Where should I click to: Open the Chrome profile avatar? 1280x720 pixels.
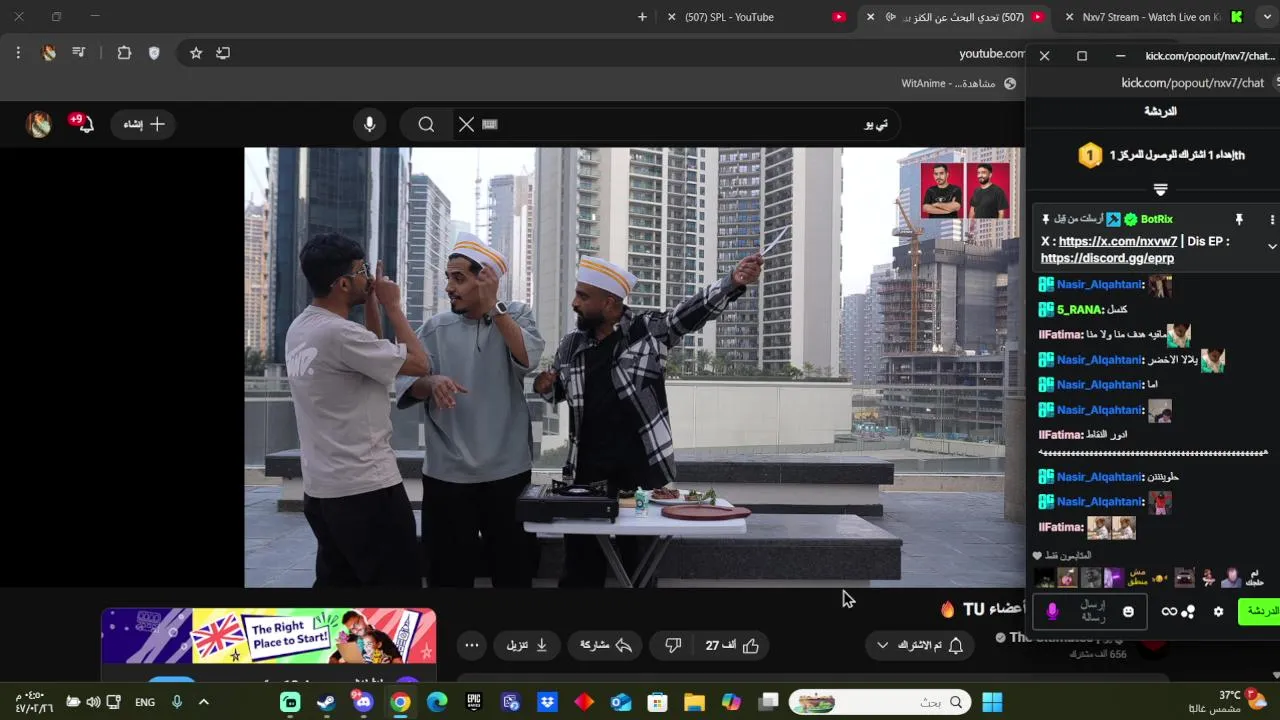[48, 53]
